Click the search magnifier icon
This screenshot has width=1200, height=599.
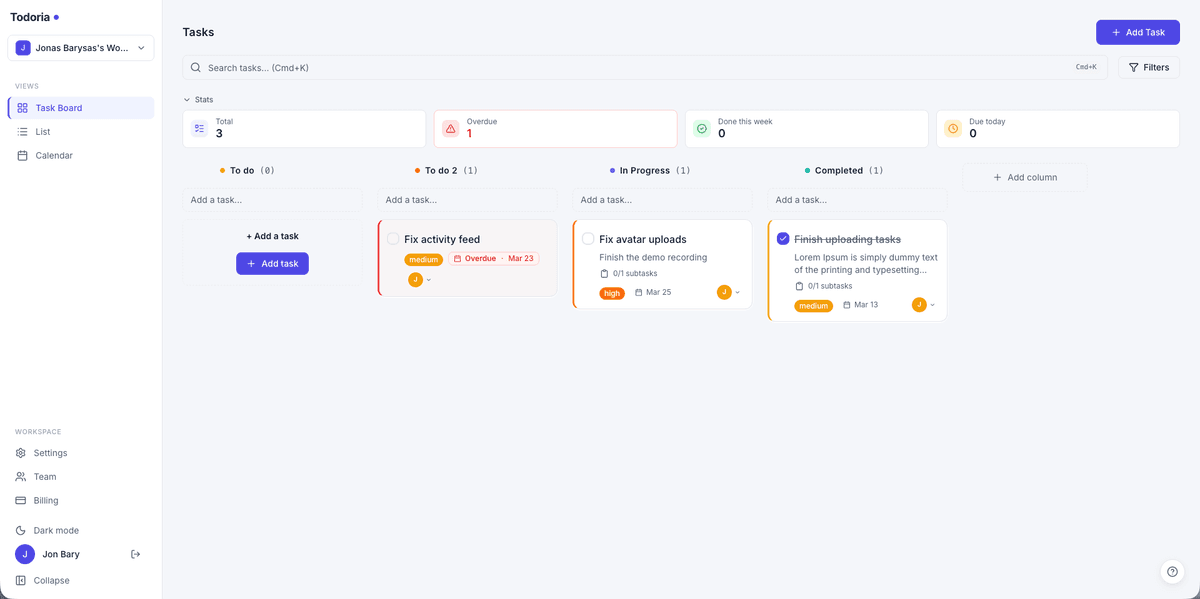196,68
